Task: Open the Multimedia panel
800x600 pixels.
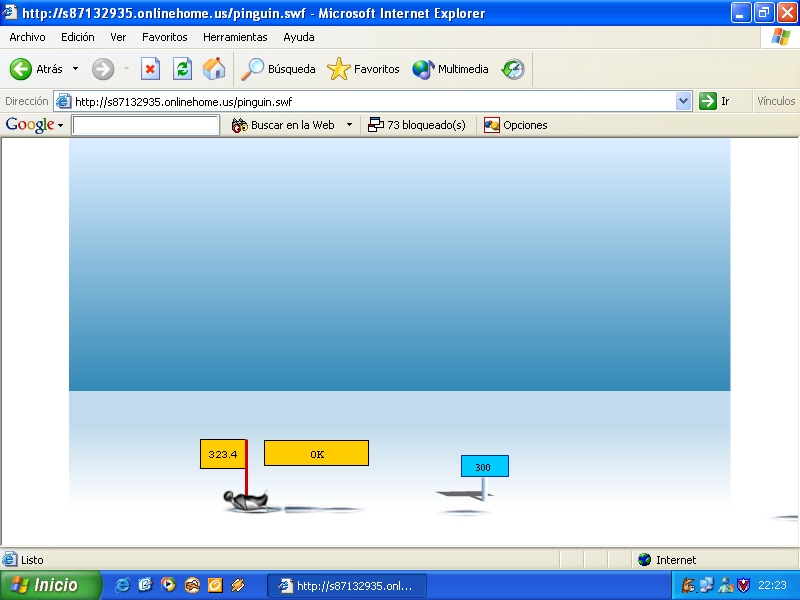Action: [x=450, y=69]
